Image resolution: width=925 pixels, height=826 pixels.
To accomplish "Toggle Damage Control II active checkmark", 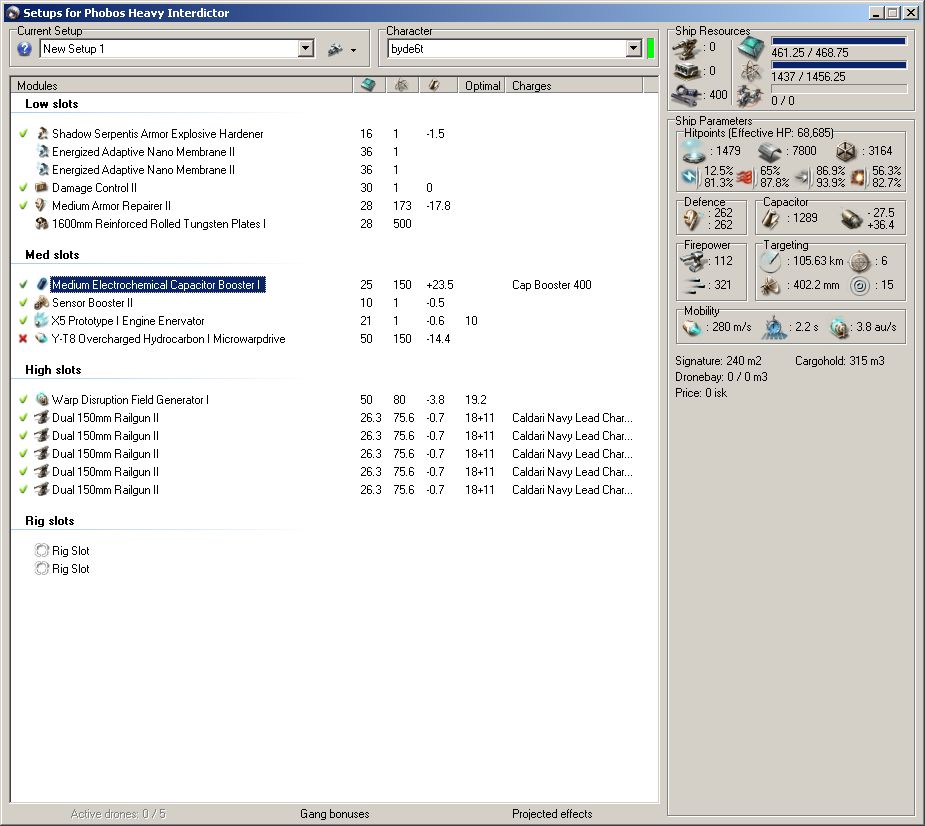I will [x=23, y=188].
